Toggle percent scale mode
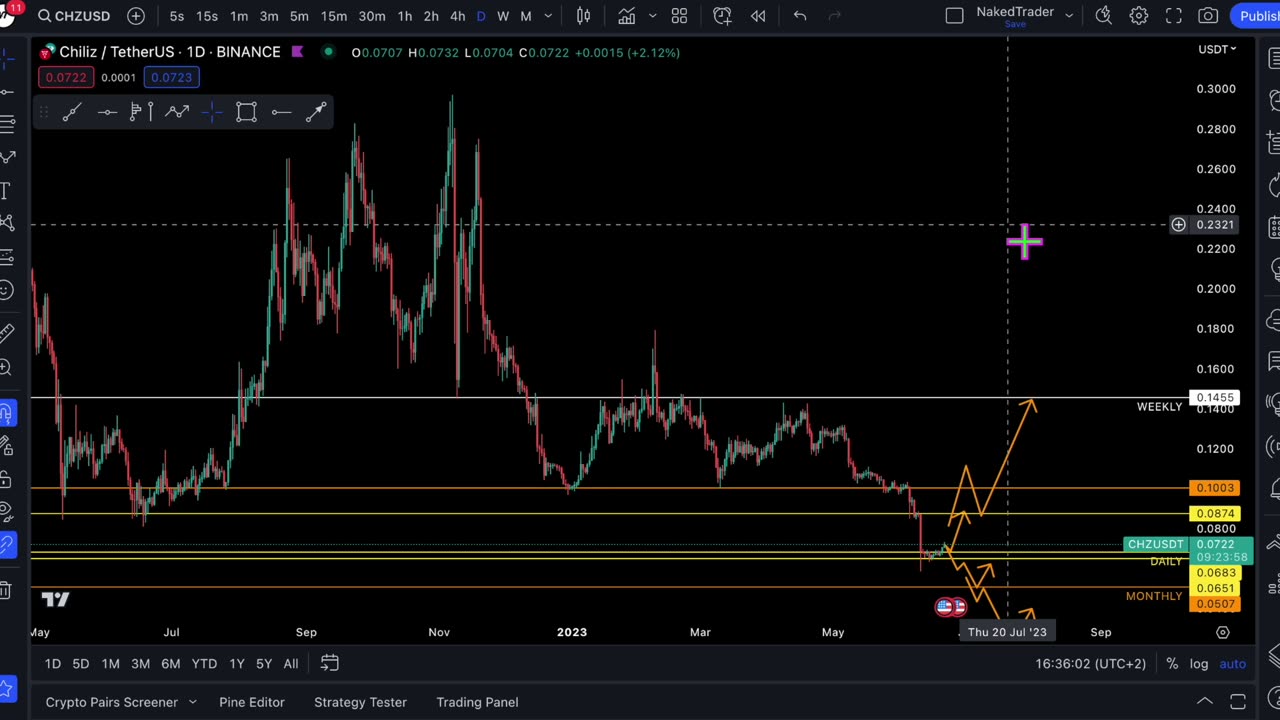The width and height of the screenshot is (1280, 720). click(1171, 664)
